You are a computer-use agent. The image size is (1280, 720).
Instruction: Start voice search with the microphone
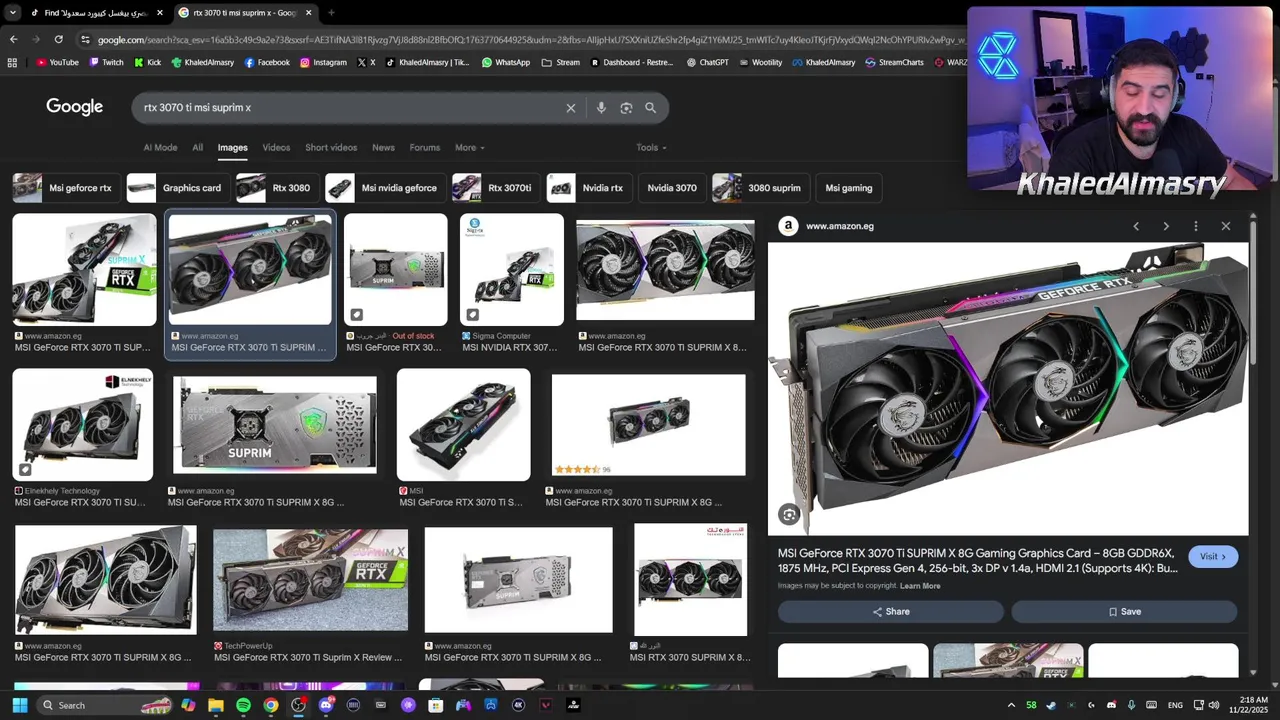click(x=601, y=108)
